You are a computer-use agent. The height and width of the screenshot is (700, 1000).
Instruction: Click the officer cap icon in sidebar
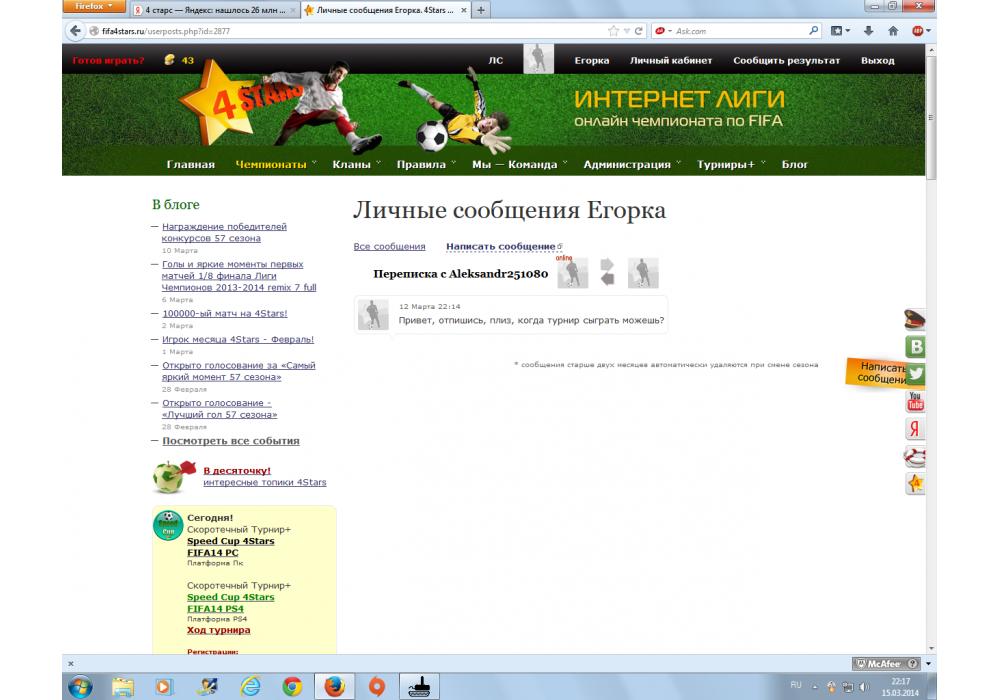coord(915,320)
